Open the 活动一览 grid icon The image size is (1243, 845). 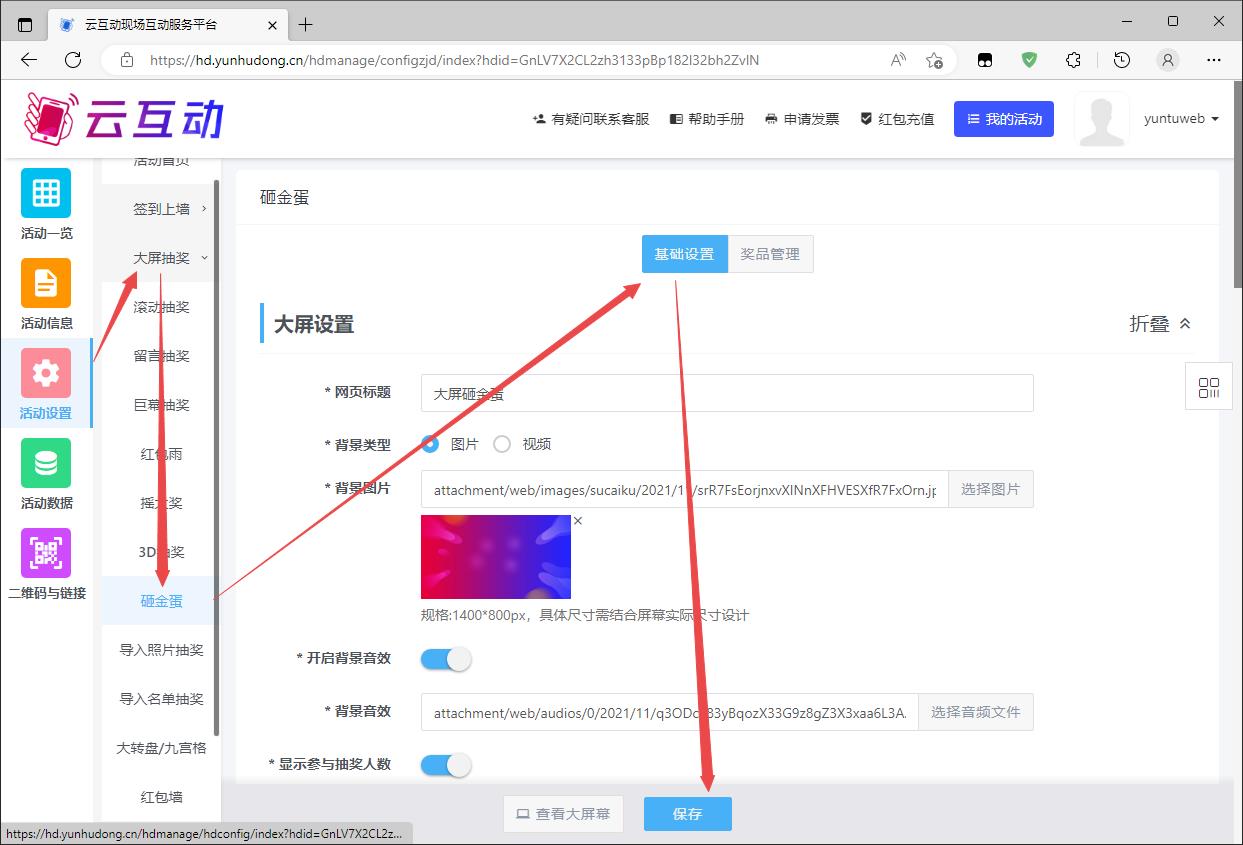[x=46, y=193]
